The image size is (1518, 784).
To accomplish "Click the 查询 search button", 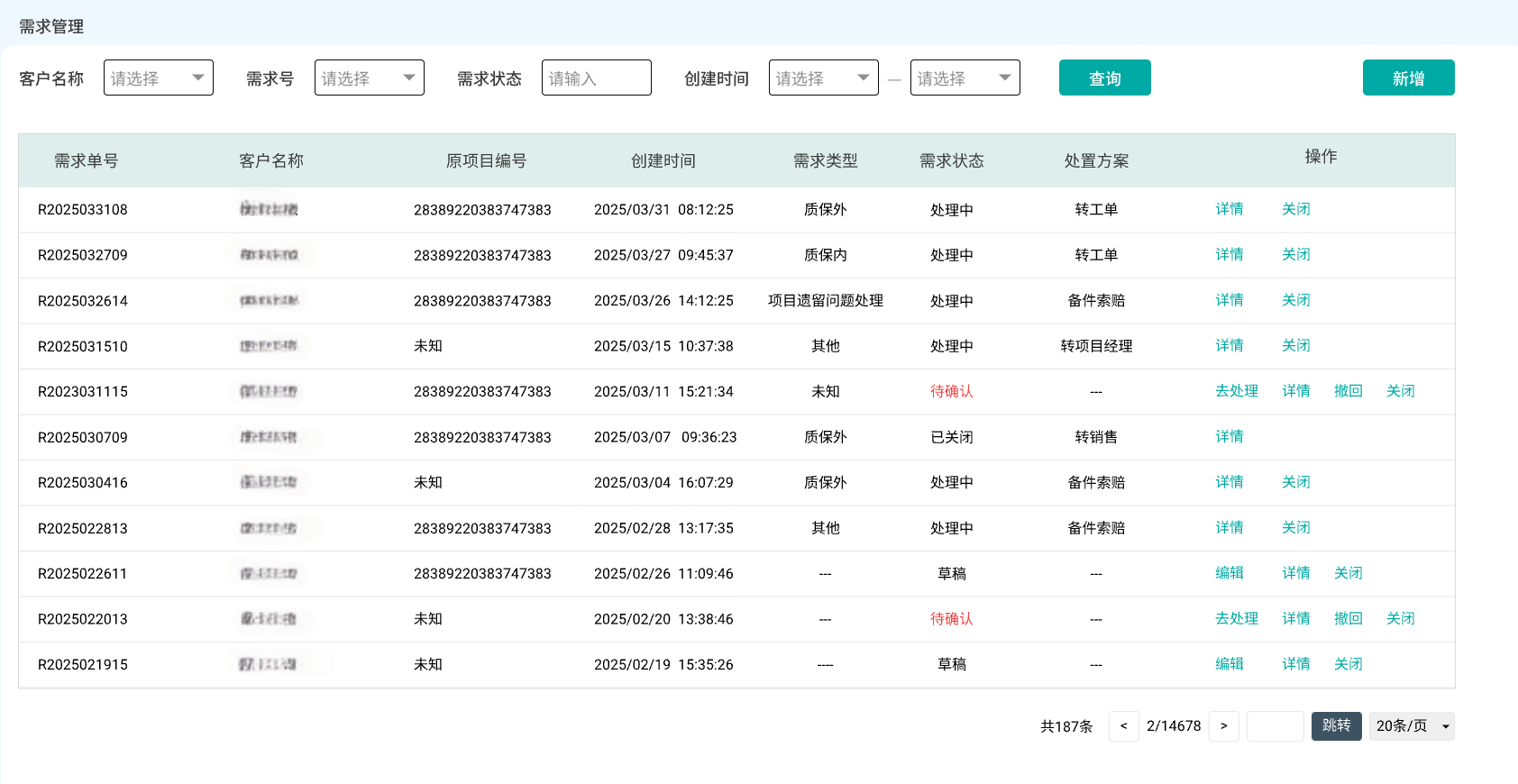I will coord(1104,78).
